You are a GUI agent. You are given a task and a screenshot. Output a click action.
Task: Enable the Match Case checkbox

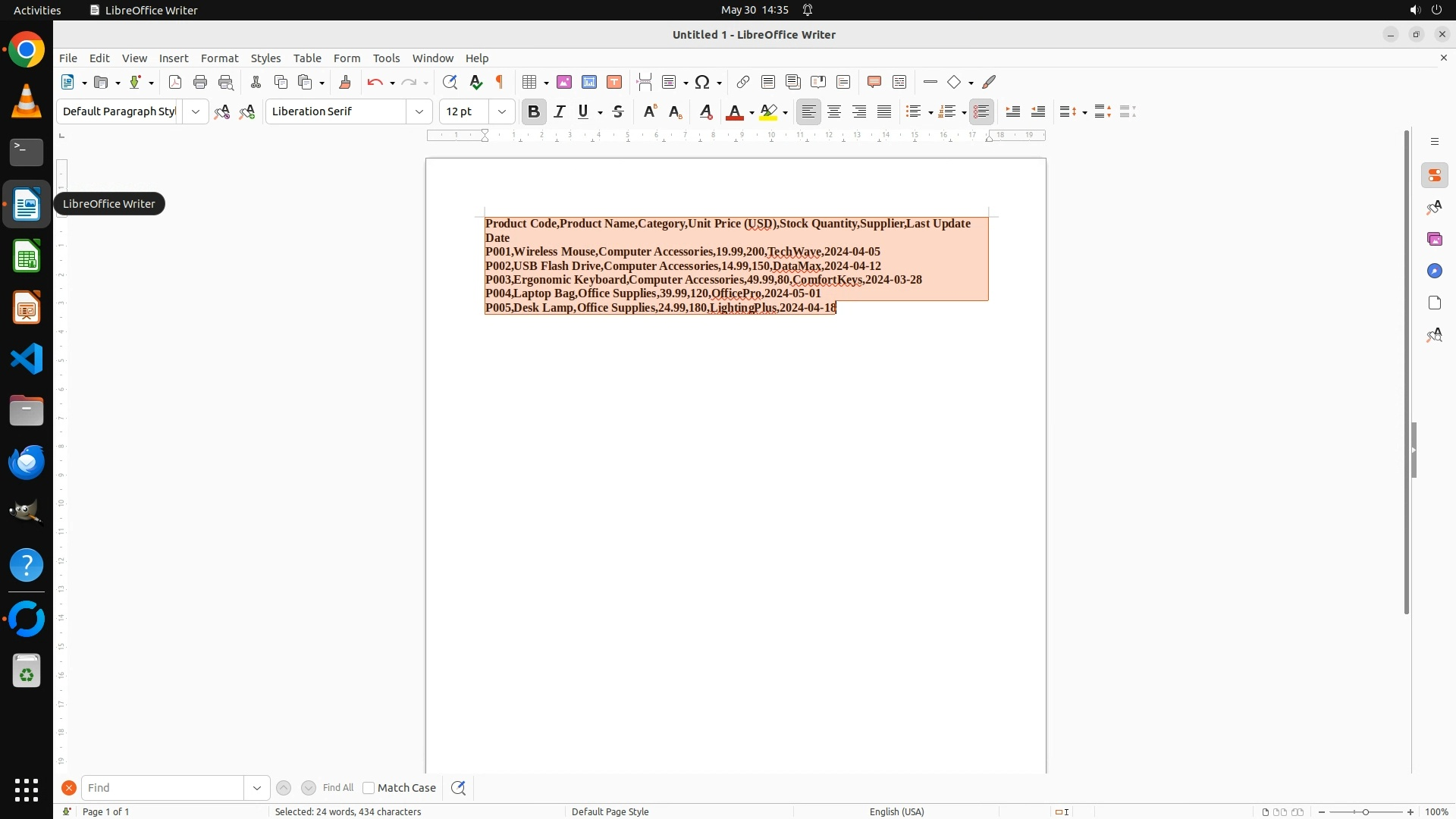click(x=369, y=788)
